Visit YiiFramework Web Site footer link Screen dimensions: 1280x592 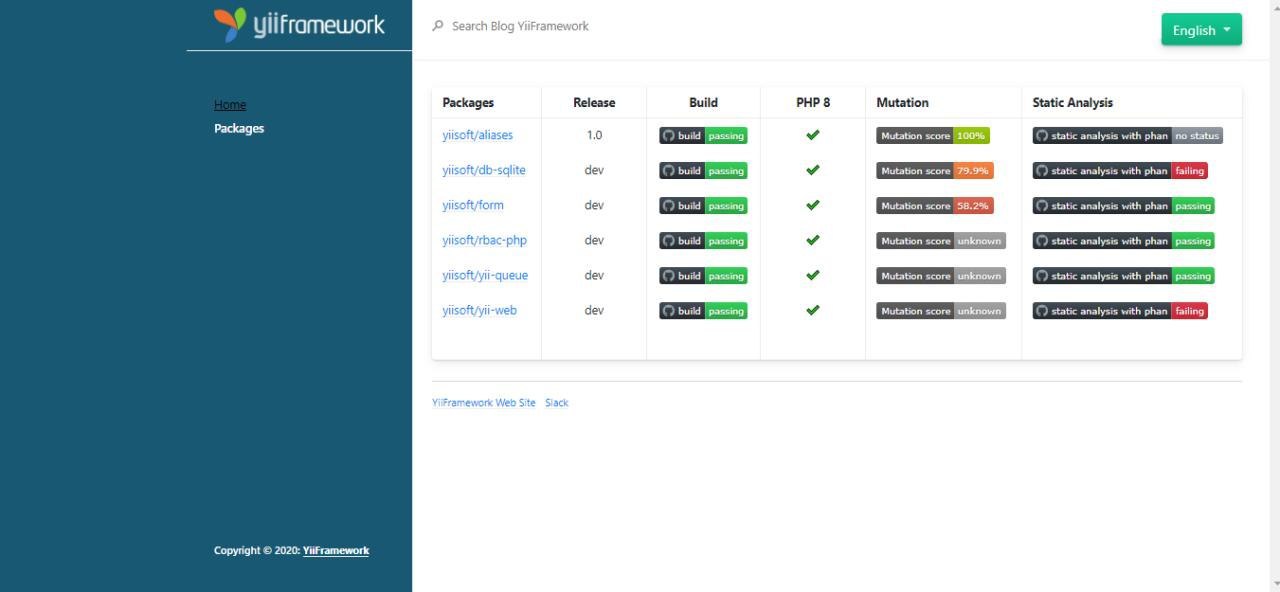coord(484,403)
